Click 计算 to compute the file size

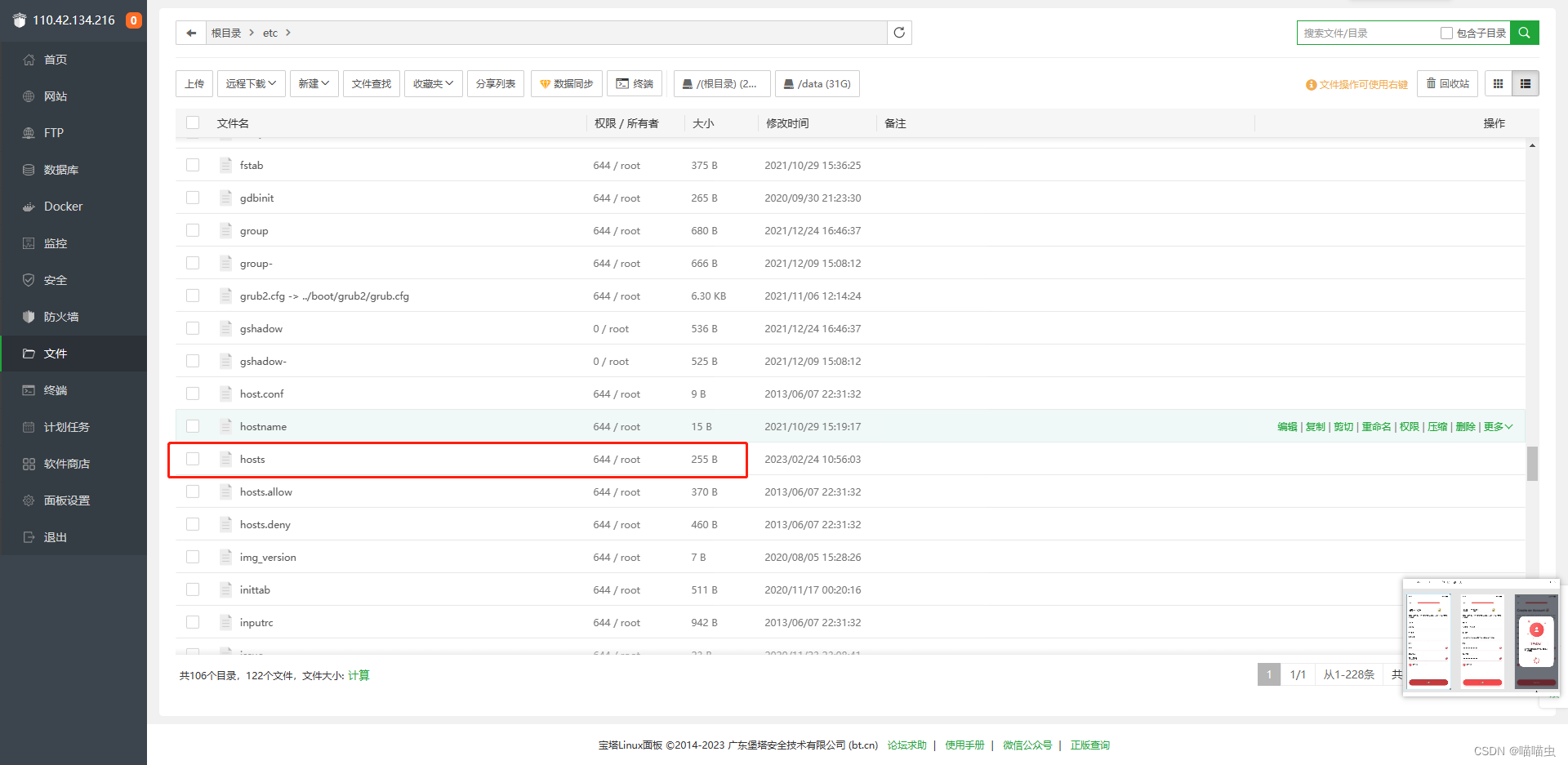359,675
